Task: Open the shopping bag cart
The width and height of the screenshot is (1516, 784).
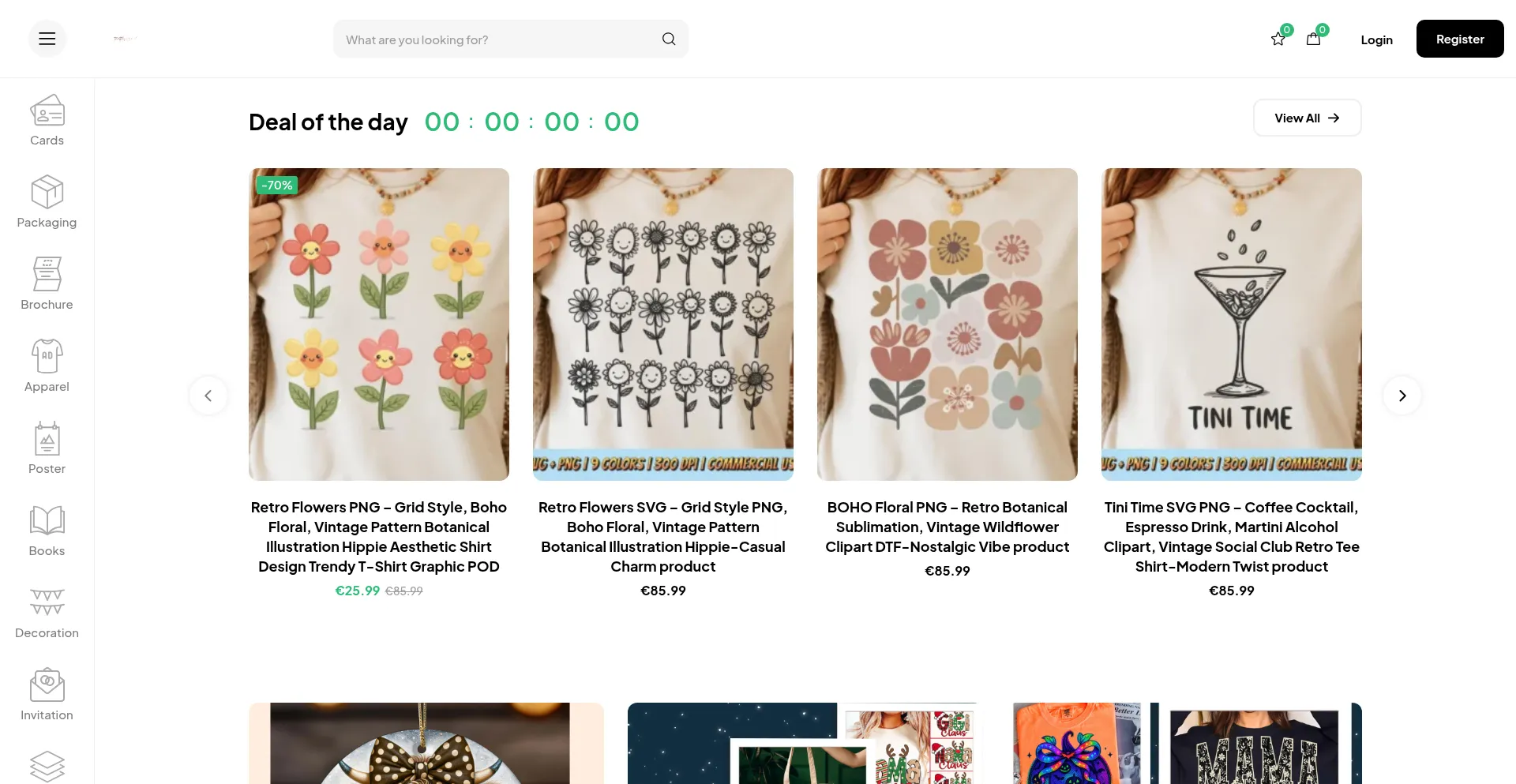Action: [1313, 39]
